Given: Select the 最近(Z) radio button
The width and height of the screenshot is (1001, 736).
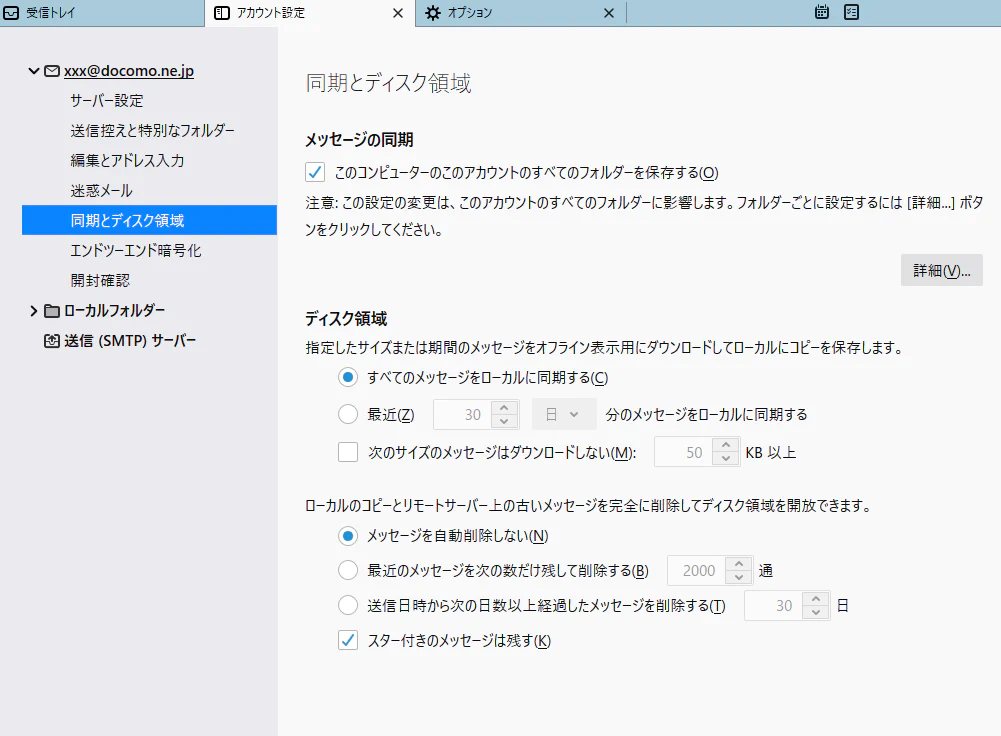Looking at the screenshot, I should (348, 414).
